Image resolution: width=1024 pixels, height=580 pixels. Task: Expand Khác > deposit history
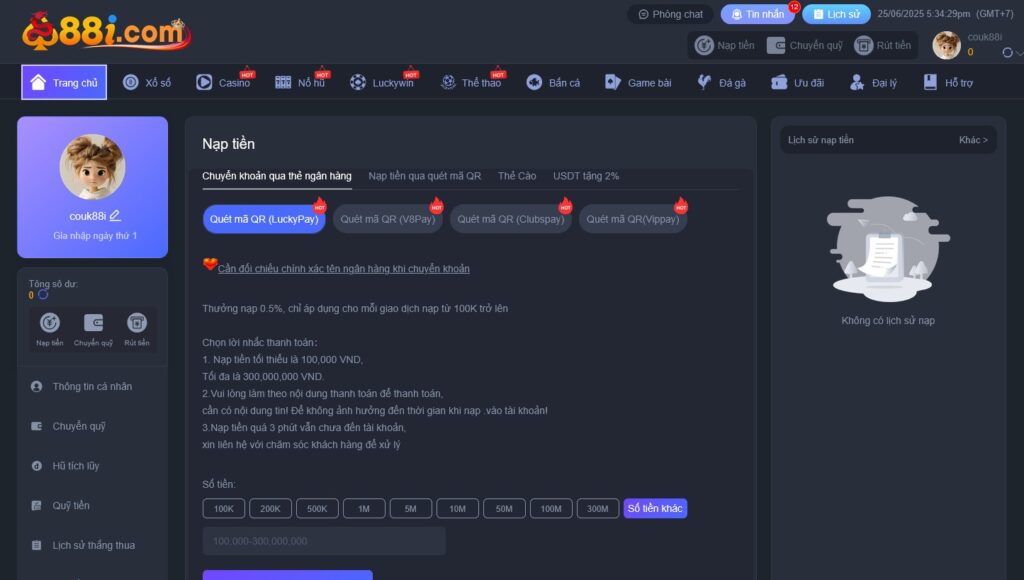(973, 140)
